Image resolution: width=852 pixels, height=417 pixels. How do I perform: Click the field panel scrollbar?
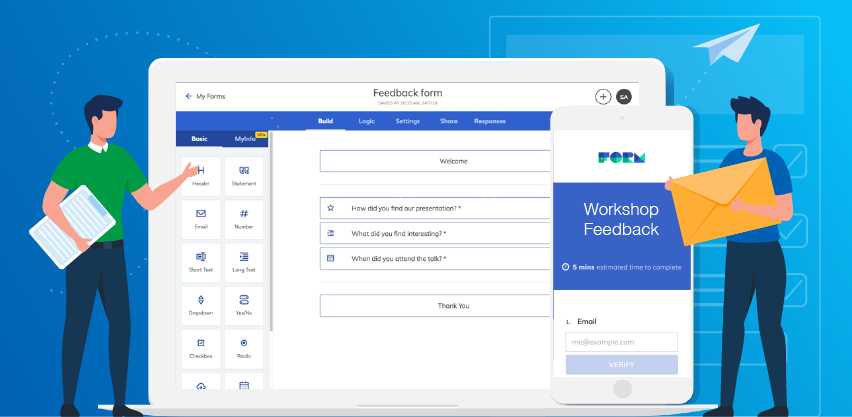271,231
